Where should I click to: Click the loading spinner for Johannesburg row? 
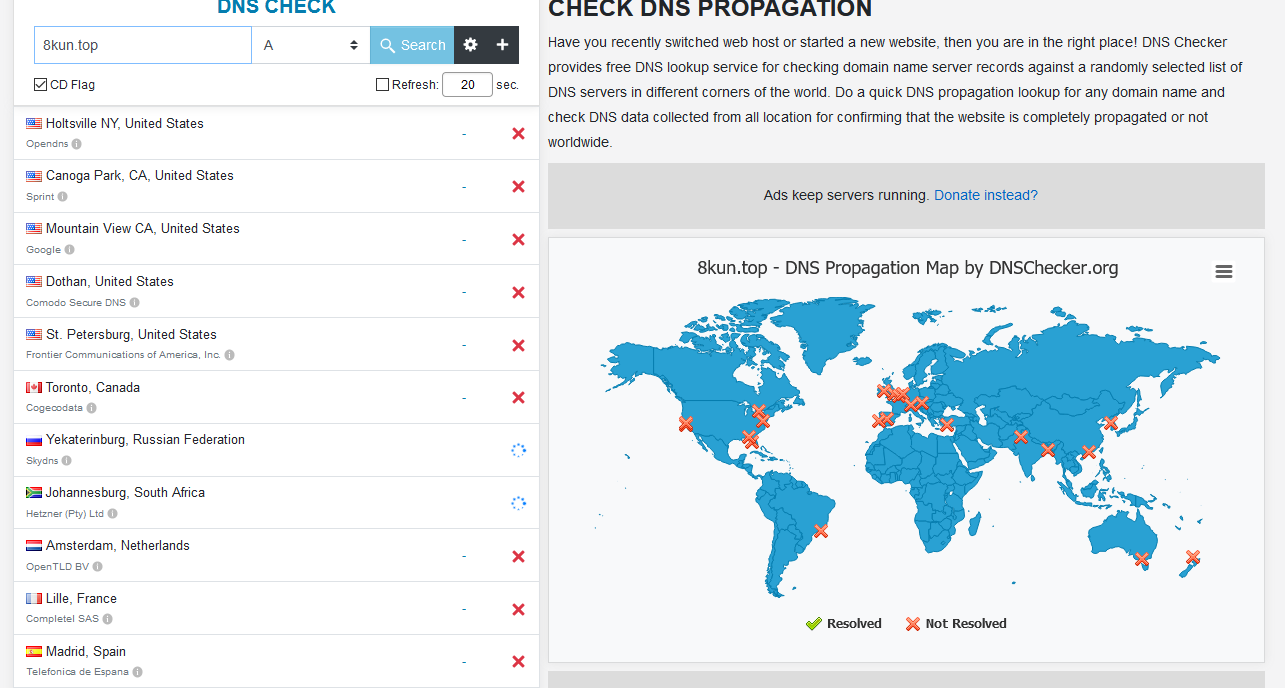pyautogui.click(x=518, y=503)
